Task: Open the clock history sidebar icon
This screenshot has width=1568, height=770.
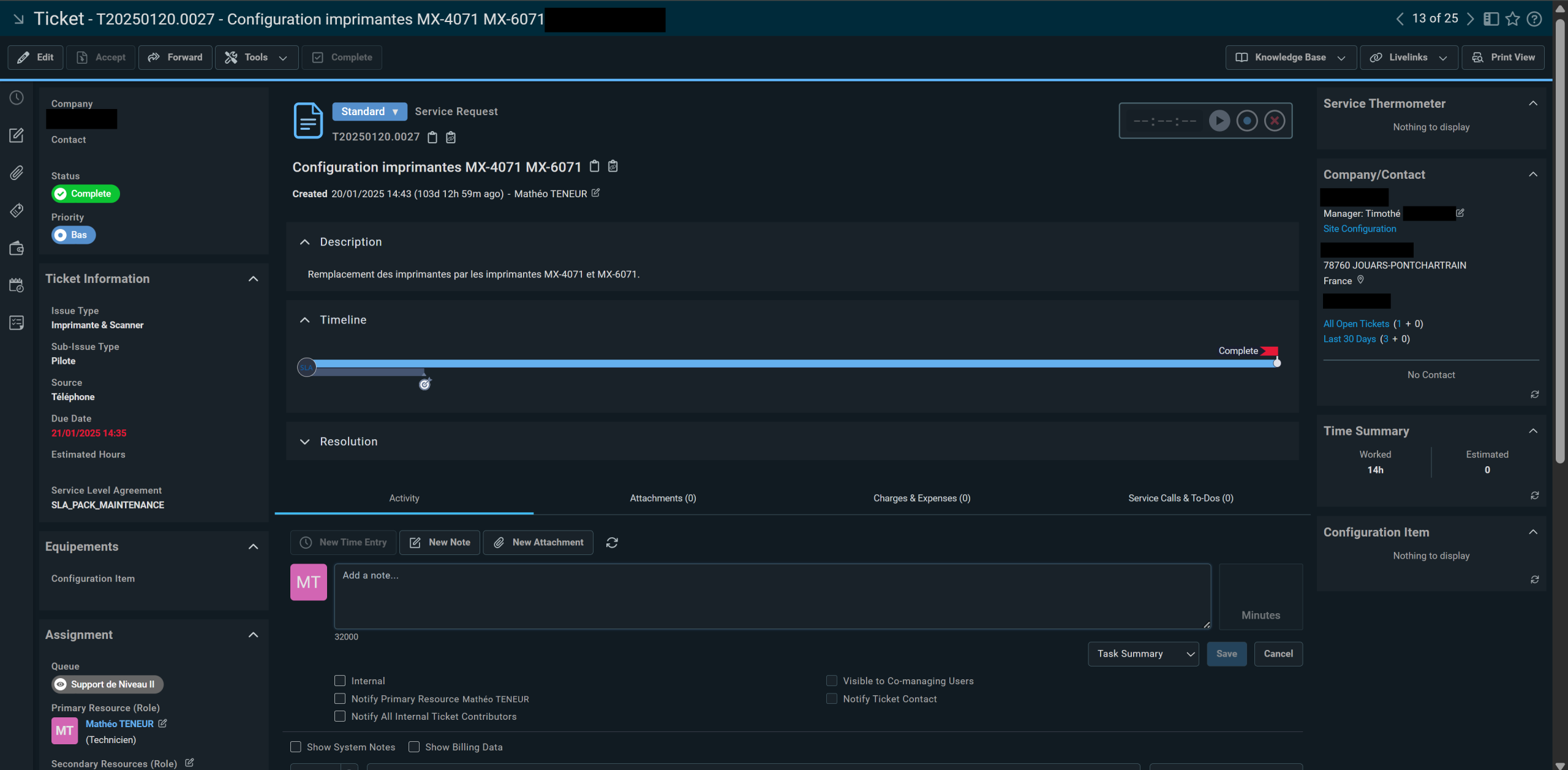Action: tap(17, 98)
